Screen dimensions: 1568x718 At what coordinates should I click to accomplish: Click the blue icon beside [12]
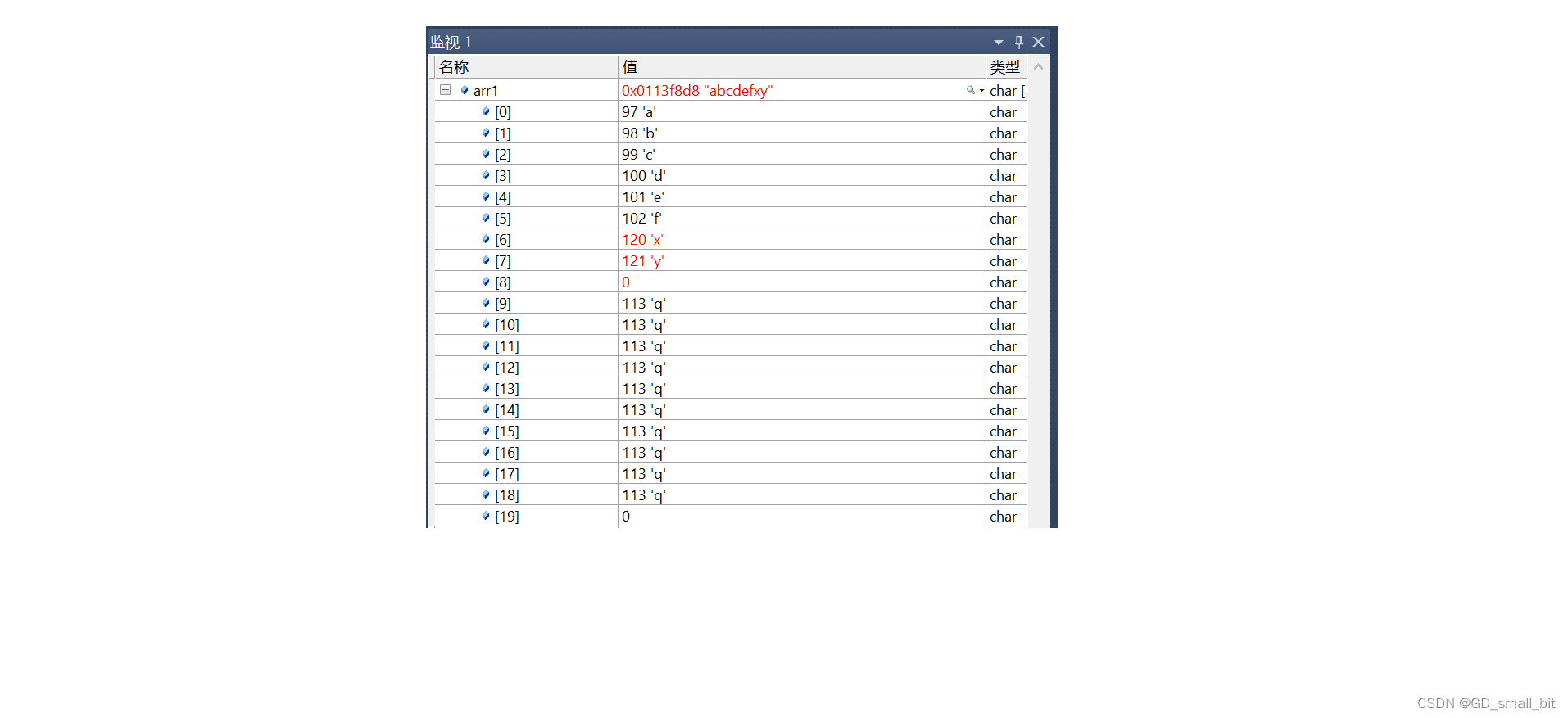(x=486, y=367)
